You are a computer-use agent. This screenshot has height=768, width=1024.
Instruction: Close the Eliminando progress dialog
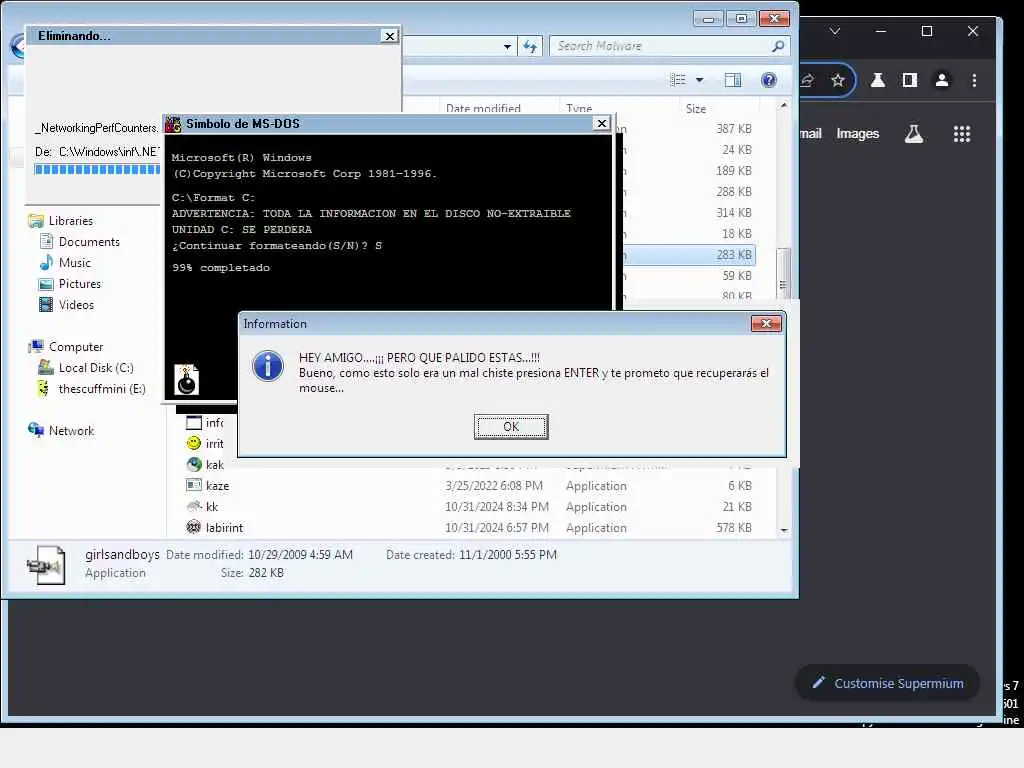390,36
